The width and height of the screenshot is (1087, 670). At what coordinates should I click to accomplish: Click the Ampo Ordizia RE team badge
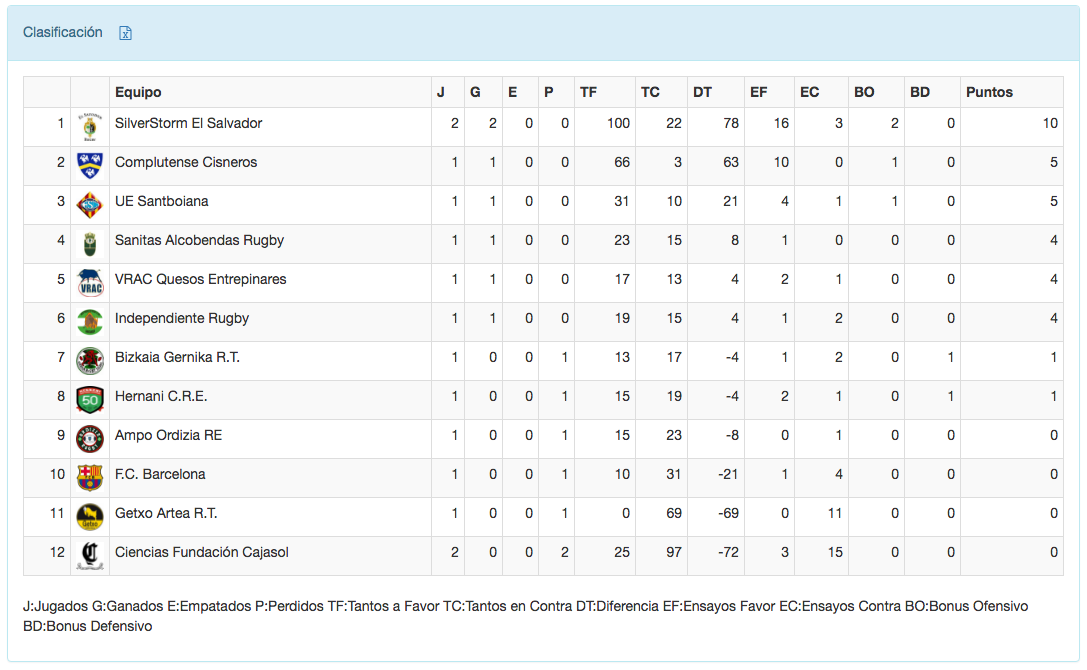90,438
